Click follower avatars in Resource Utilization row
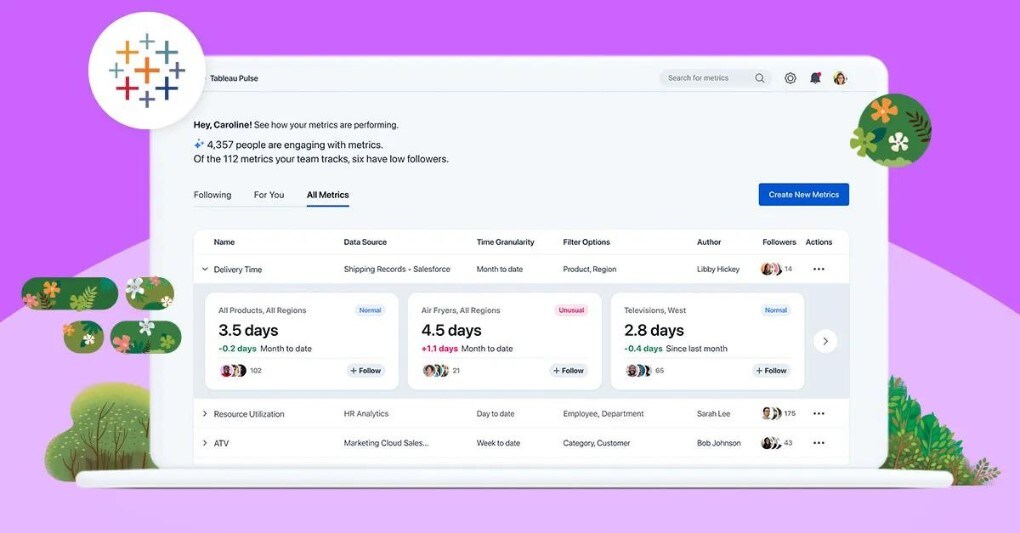The image size is (1020, 533). [772, 413]
